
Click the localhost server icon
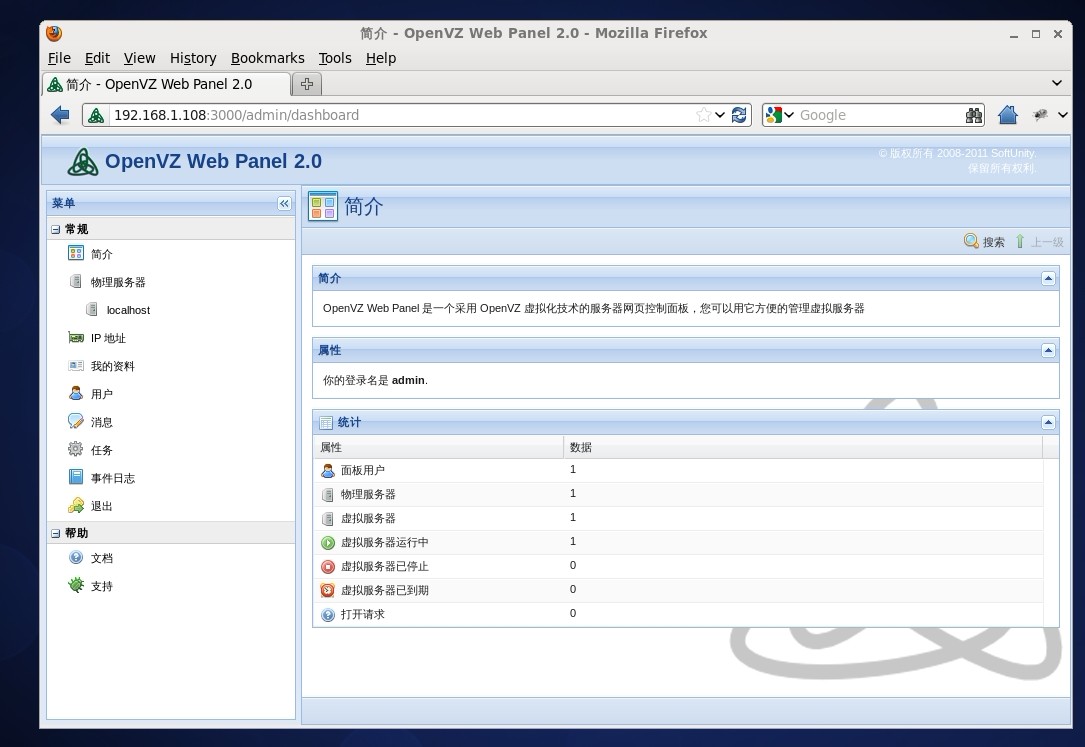(x=91, y=309)
